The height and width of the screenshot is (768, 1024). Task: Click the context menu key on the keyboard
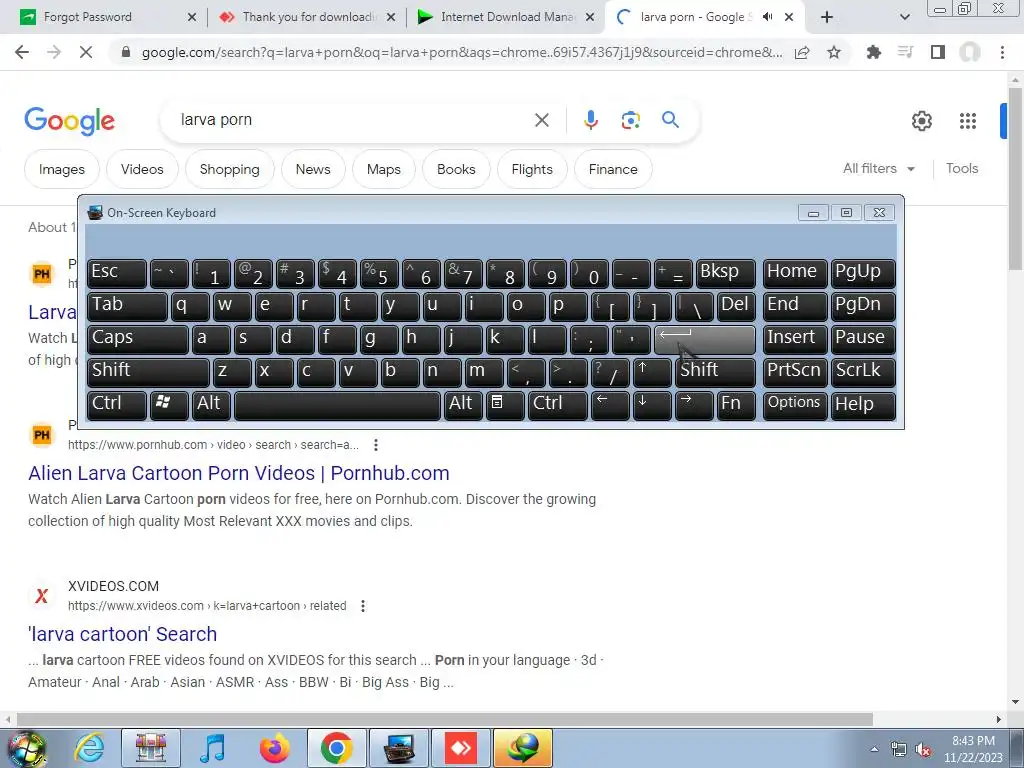[504, 404]
